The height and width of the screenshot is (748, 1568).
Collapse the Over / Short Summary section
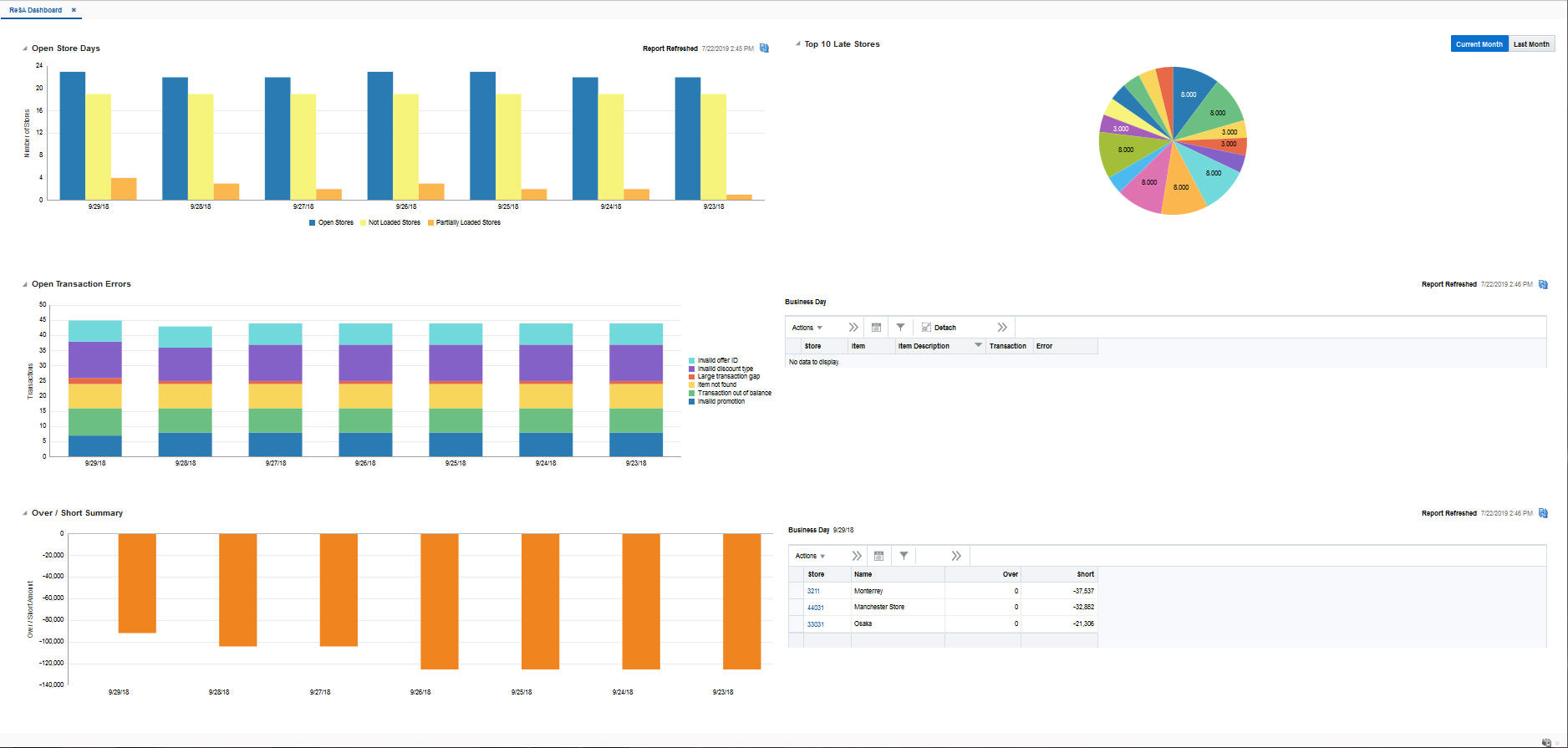25,513
